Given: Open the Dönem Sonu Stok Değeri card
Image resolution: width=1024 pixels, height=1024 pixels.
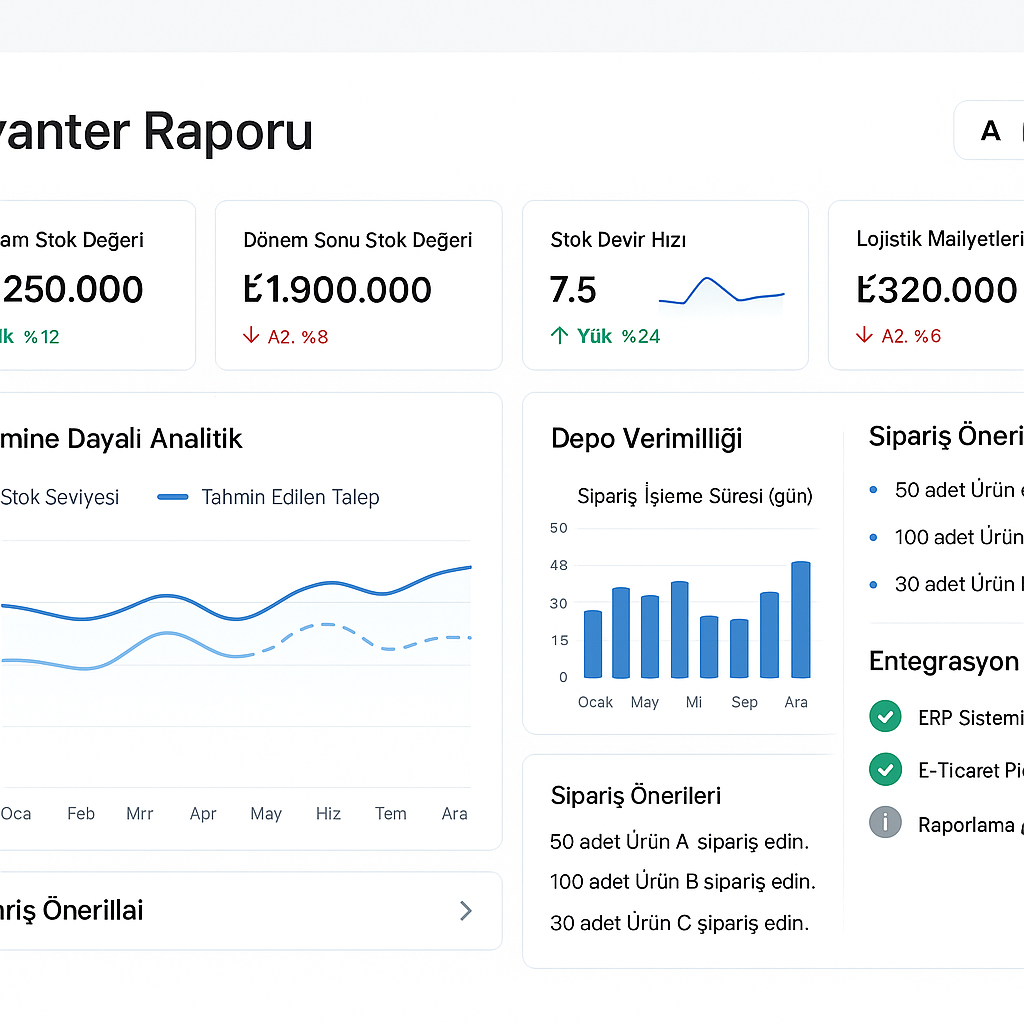Looking at the screenshot, I should tap(358, 285).
